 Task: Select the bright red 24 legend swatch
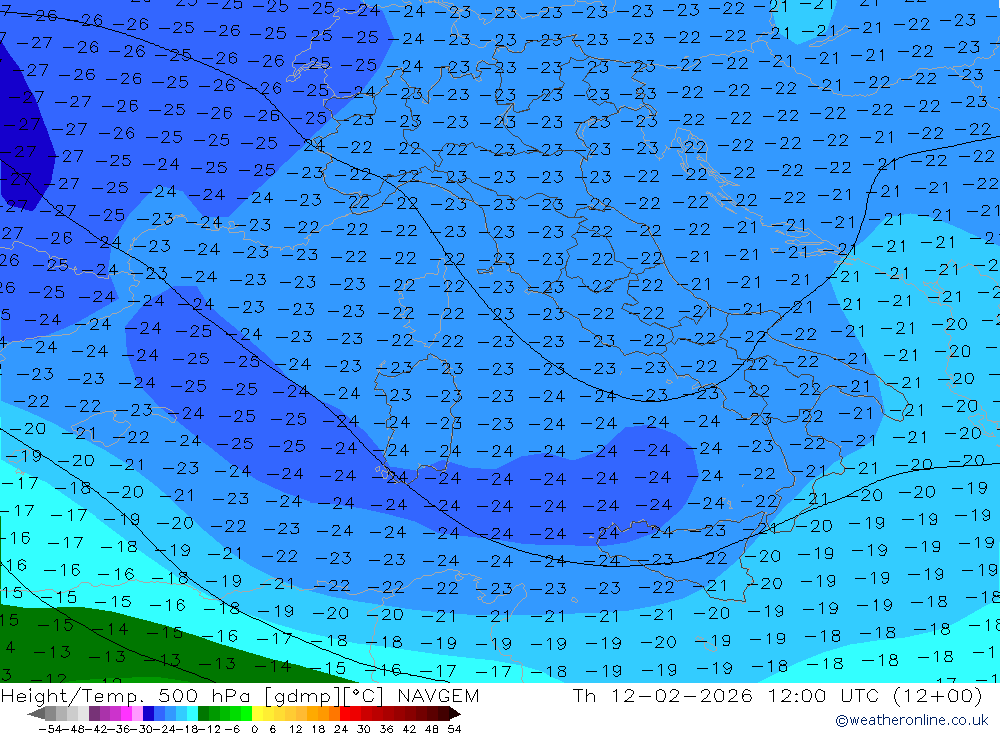point(345,714)
